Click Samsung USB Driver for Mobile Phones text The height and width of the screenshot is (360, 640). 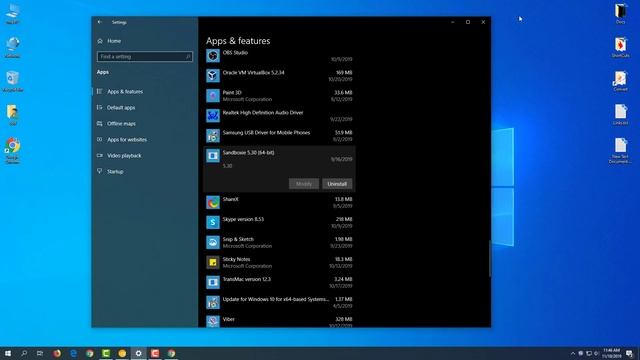tap(266, 133)
